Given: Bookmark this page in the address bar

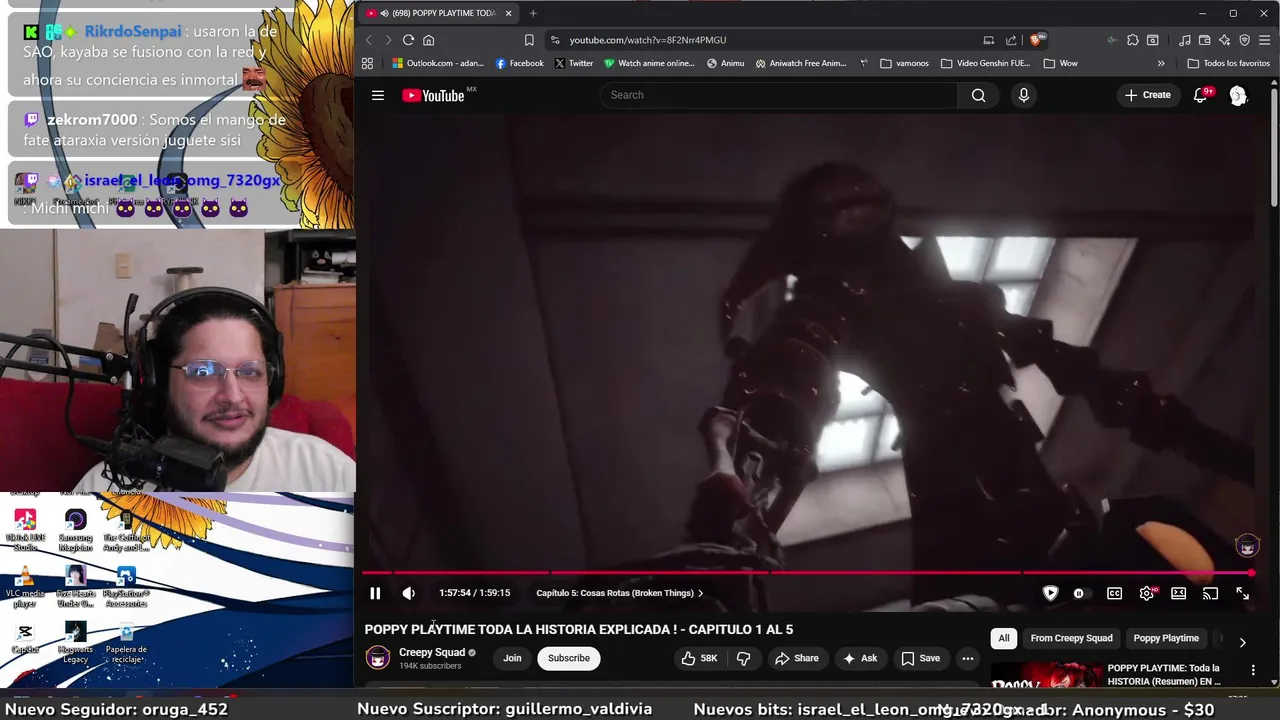Looking at the screenshot, I should 529,40.
